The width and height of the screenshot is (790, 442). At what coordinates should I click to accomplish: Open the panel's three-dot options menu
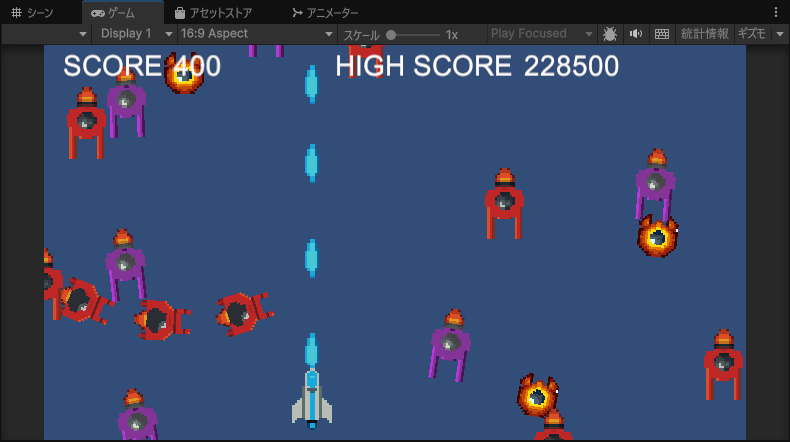[x=776, y=13]
